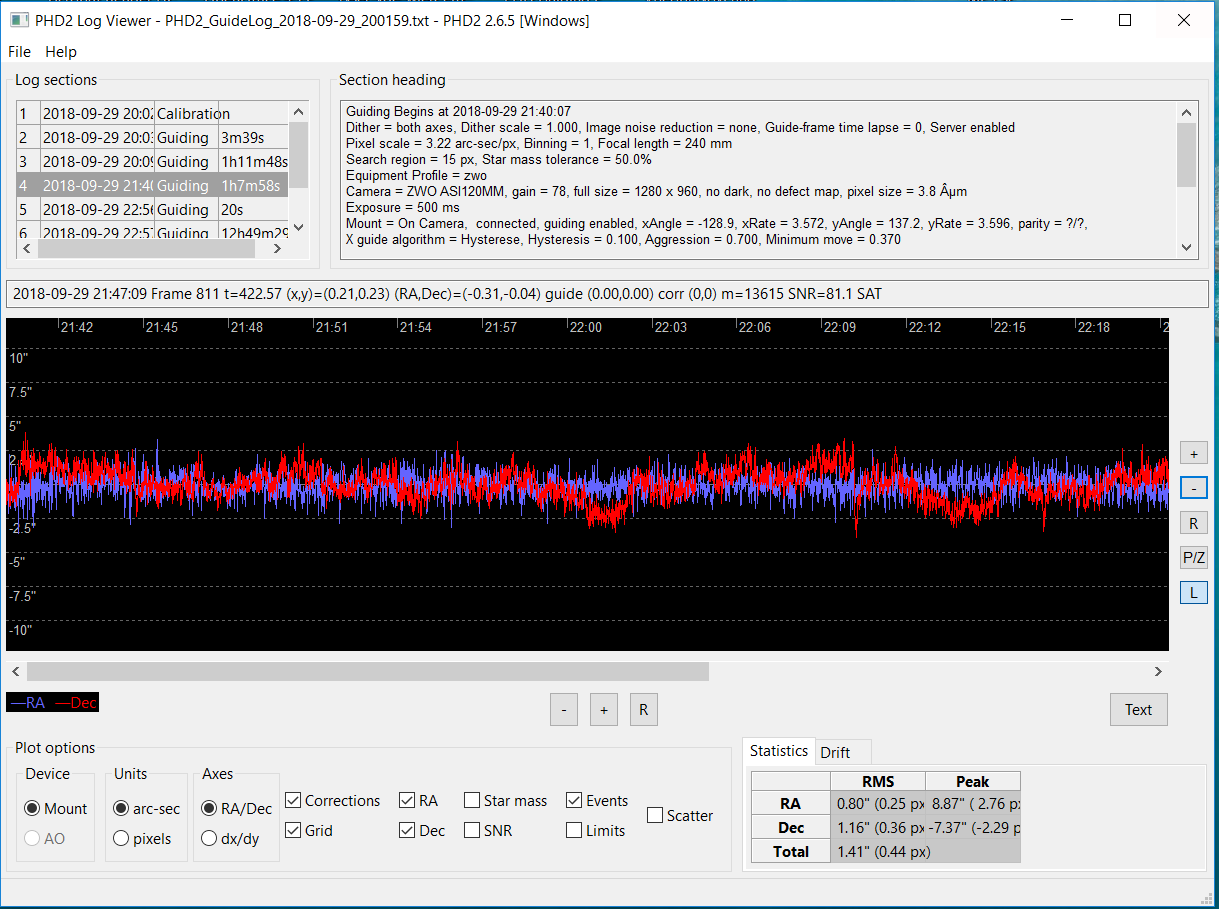Click the Dec RMS value cell
The width and height of the screenshot is (1219, 909).
pos(877,827)
